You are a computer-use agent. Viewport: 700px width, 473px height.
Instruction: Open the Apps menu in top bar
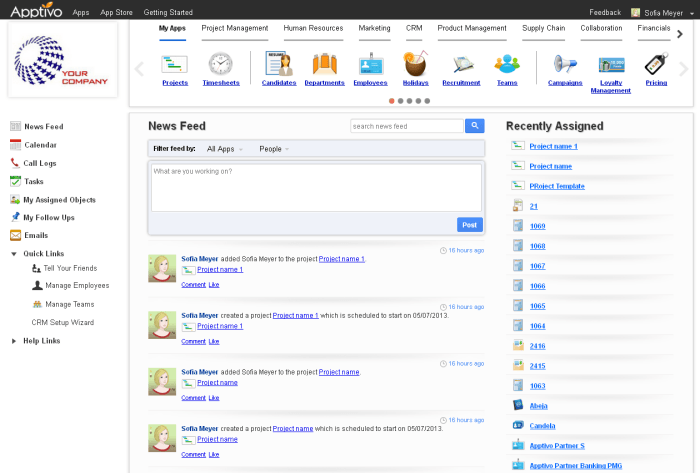[x=81, y=12]
